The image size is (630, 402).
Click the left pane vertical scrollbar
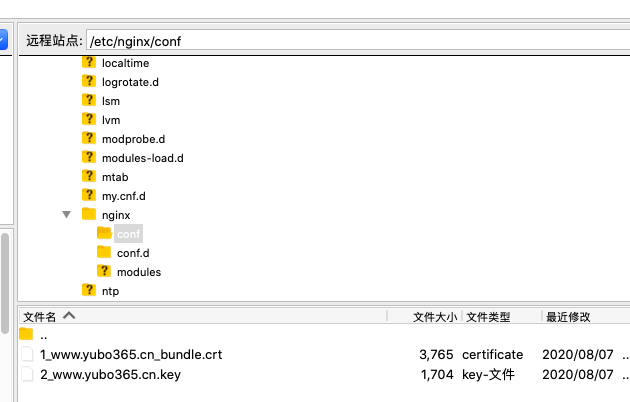tap(5, 283)
